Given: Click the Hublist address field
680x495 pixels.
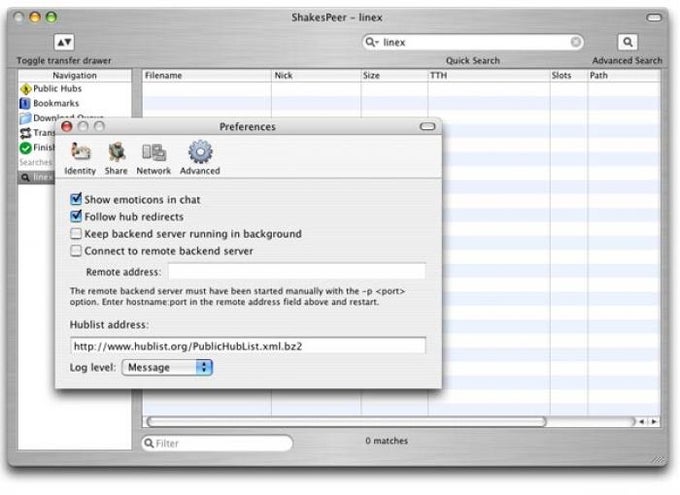Looking at the screenshot, I should pos(248,346).
